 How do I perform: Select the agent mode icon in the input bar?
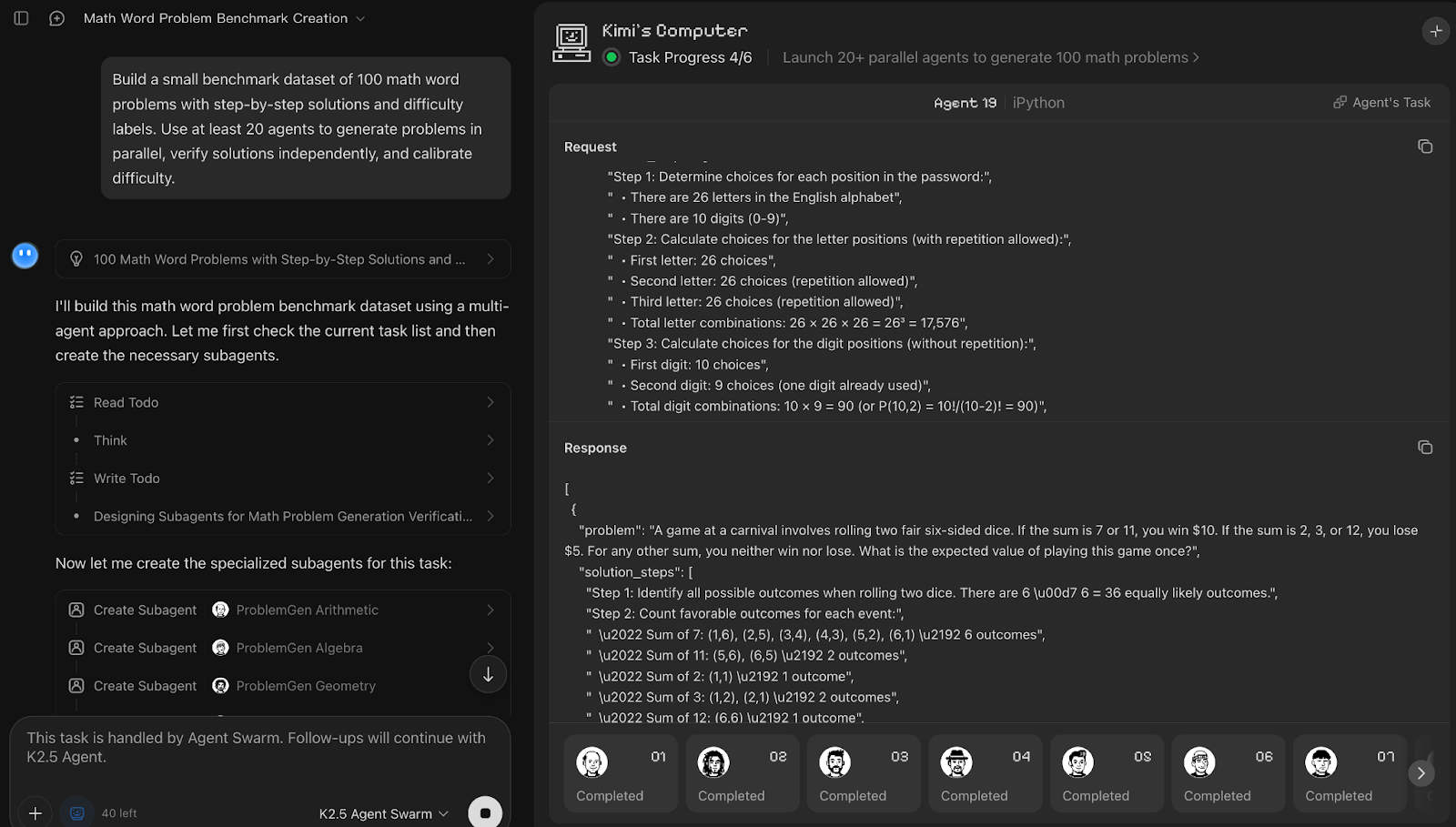coord(77,812)
